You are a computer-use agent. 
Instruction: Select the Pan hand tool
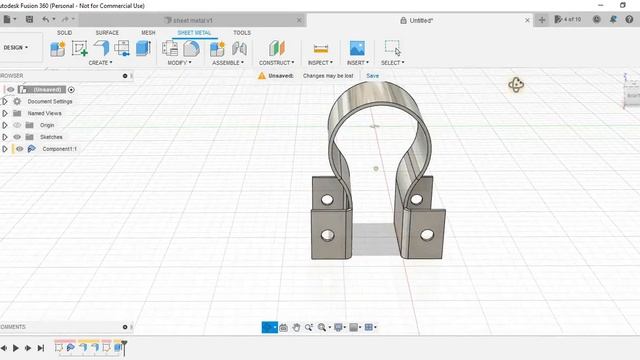tap(296, 327)
